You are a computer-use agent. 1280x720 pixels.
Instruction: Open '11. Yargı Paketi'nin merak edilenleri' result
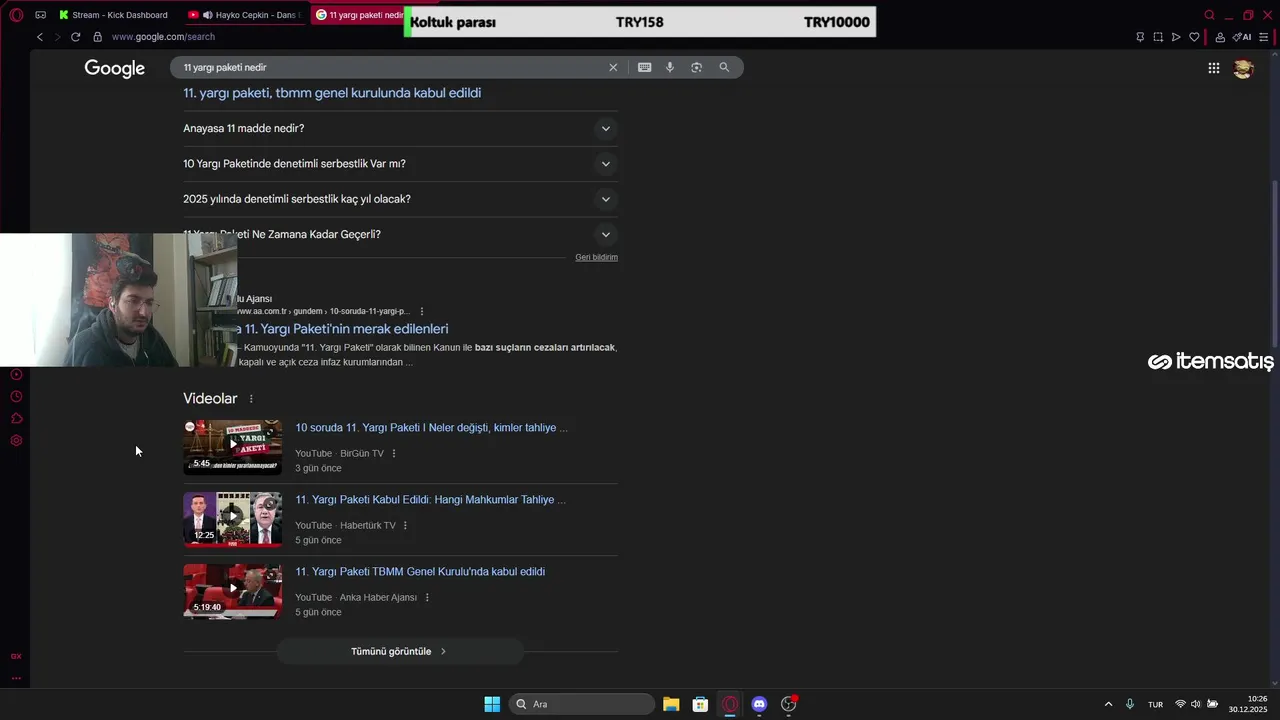tap(343, 329)
